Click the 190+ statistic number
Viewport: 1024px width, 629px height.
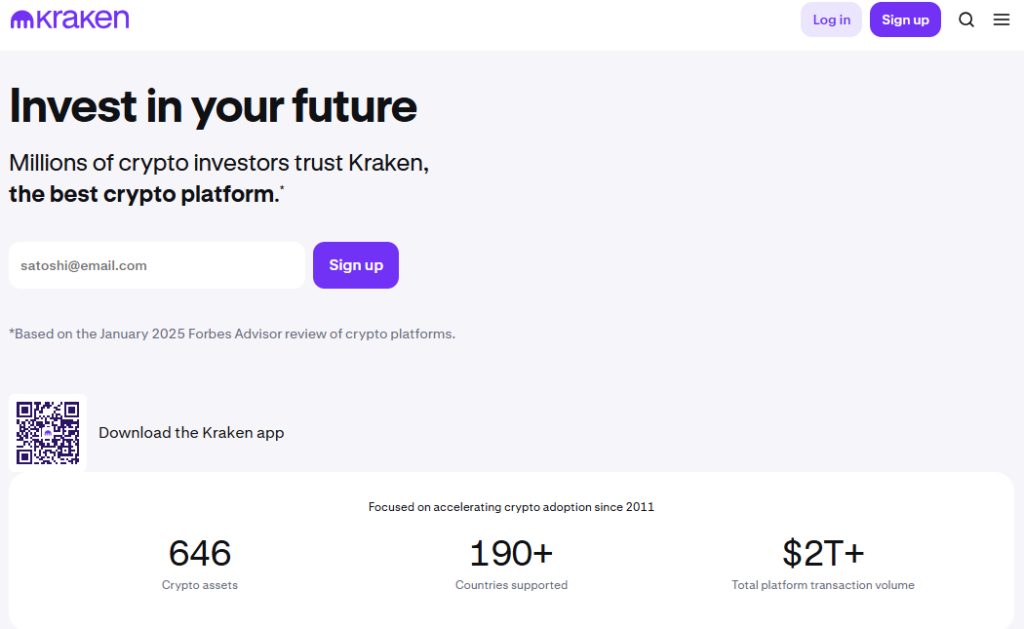(511, 553)
